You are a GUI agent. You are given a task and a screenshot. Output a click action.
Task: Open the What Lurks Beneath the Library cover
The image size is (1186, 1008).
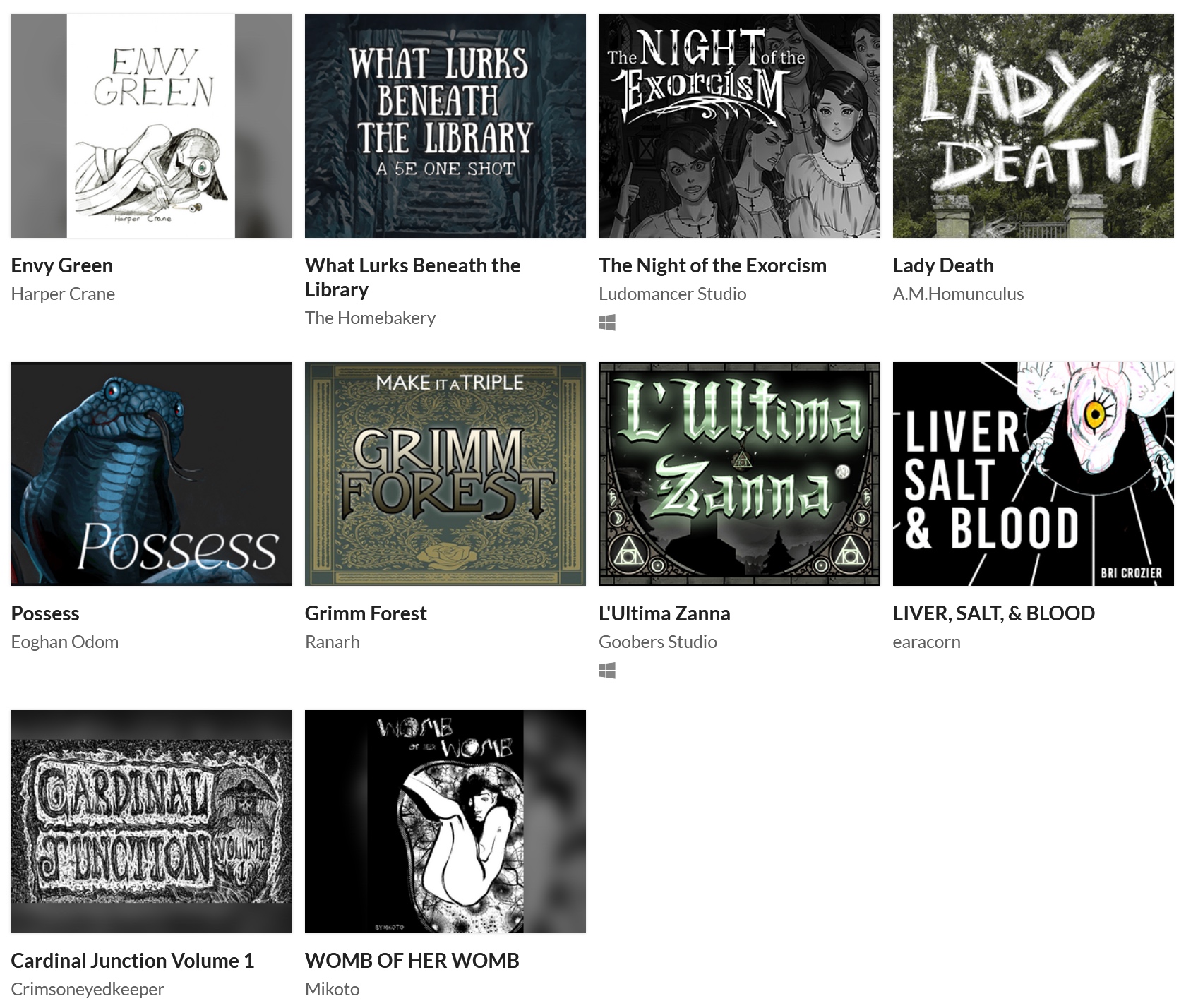pyautogui.click(x=445, y=126)
